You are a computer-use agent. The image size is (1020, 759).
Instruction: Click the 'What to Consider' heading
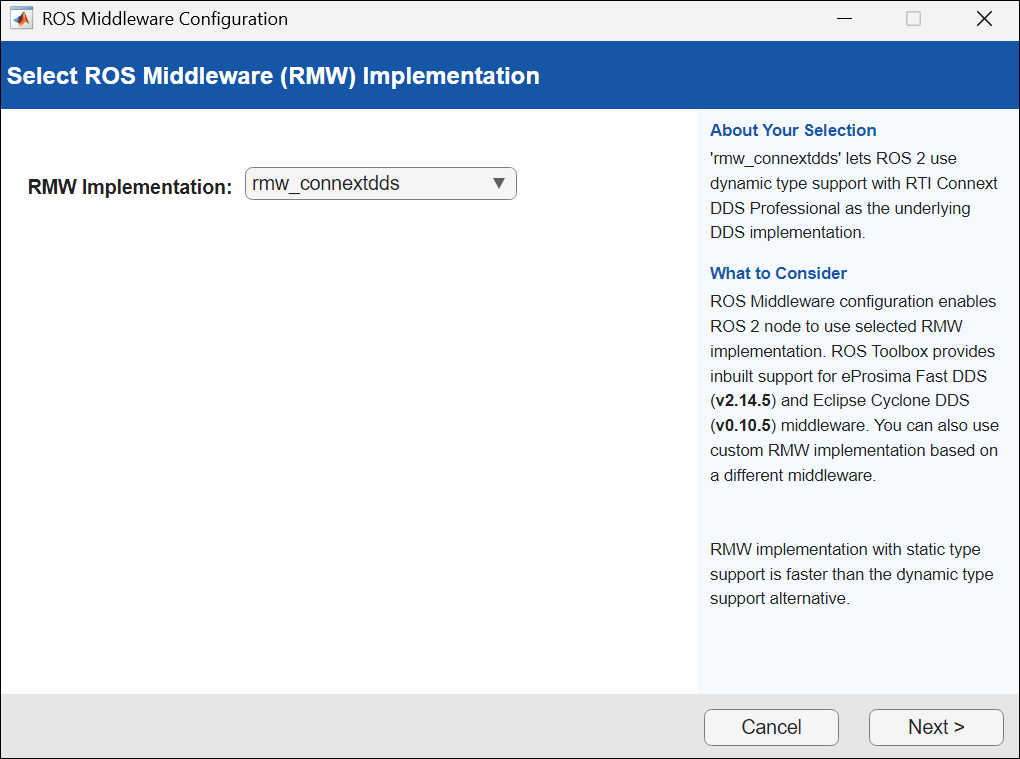click(x=778, y=273)
